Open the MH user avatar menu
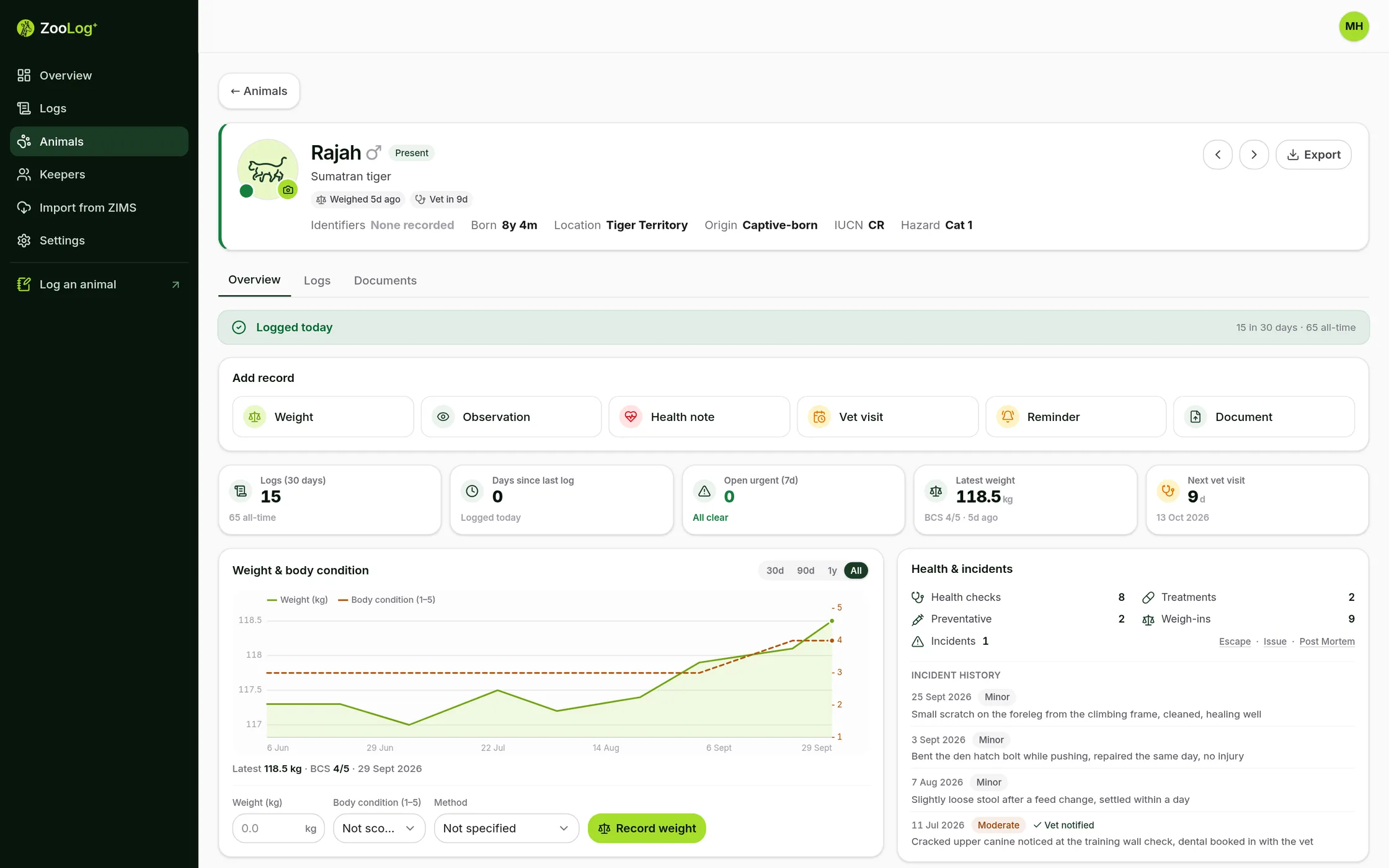The height and width of the screenshot is (868, 1389). pyautogui.click(x=1354, y=27)
